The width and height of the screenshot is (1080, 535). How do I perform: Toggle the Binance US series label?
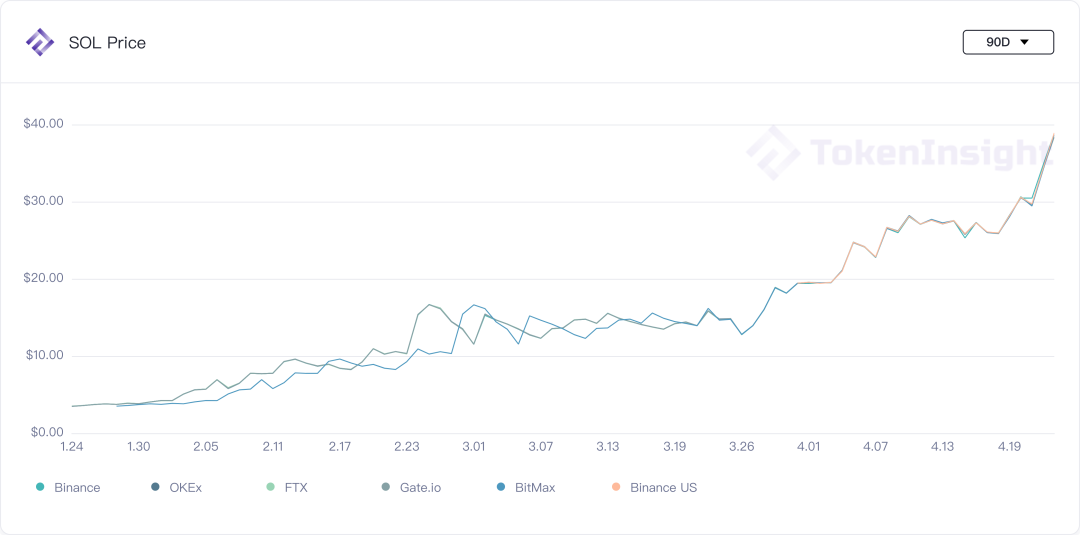[663, 488]
